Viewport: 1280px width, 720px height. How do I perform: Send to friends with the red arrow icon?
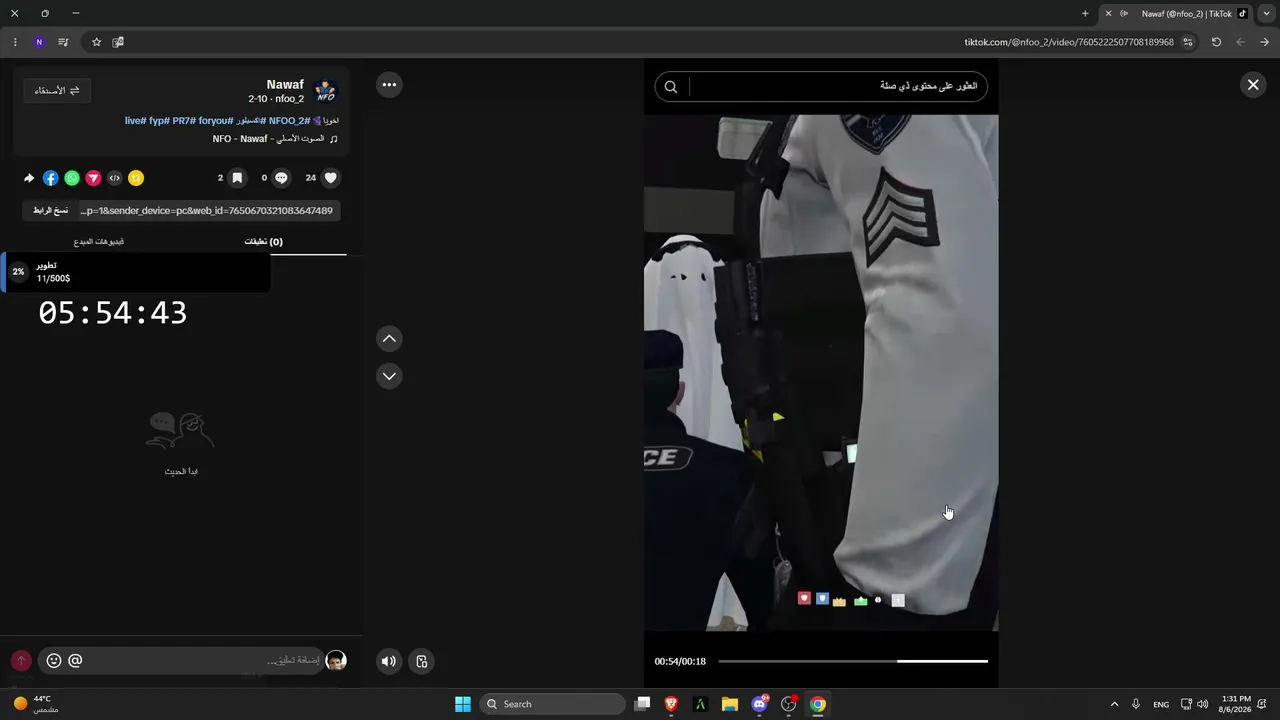[93, 178]
